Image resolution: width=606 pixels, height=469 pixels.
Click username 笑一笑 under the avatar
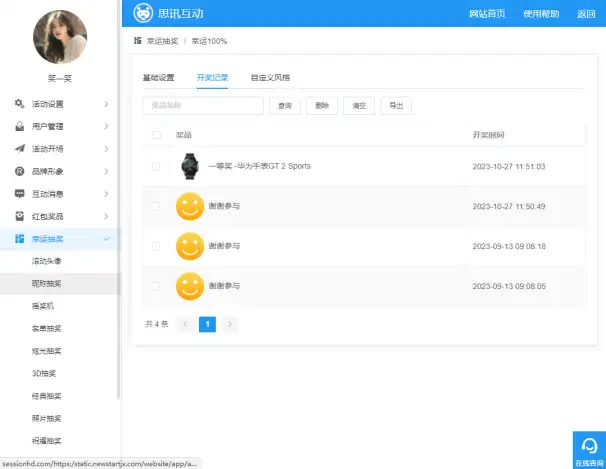(60, 79)
